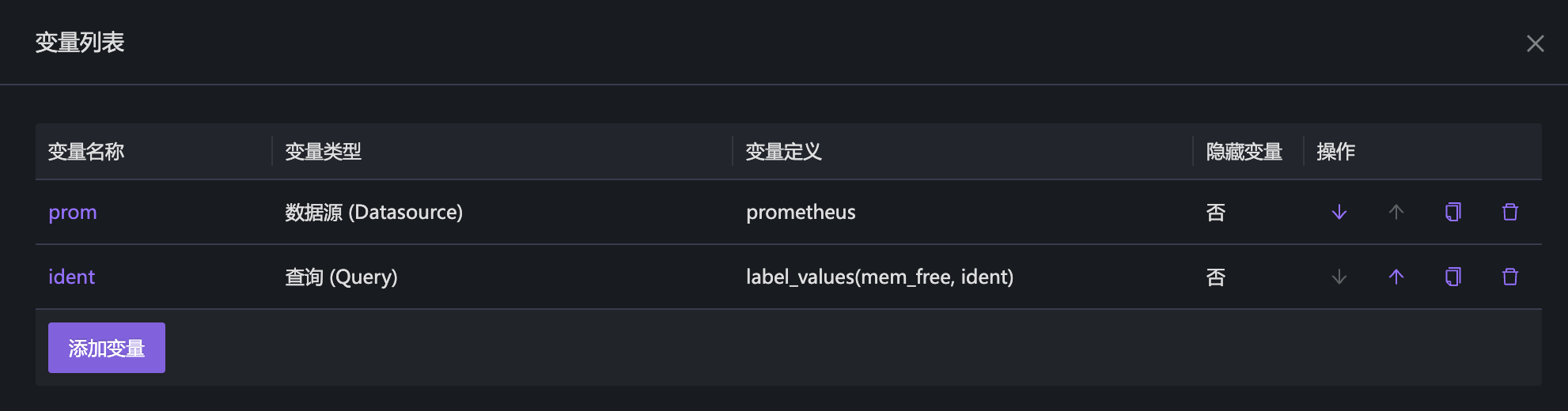Click the label_values(mem_free, ident) definition
This screenshot has height=411, width=1568.
[x=880, y=277]
